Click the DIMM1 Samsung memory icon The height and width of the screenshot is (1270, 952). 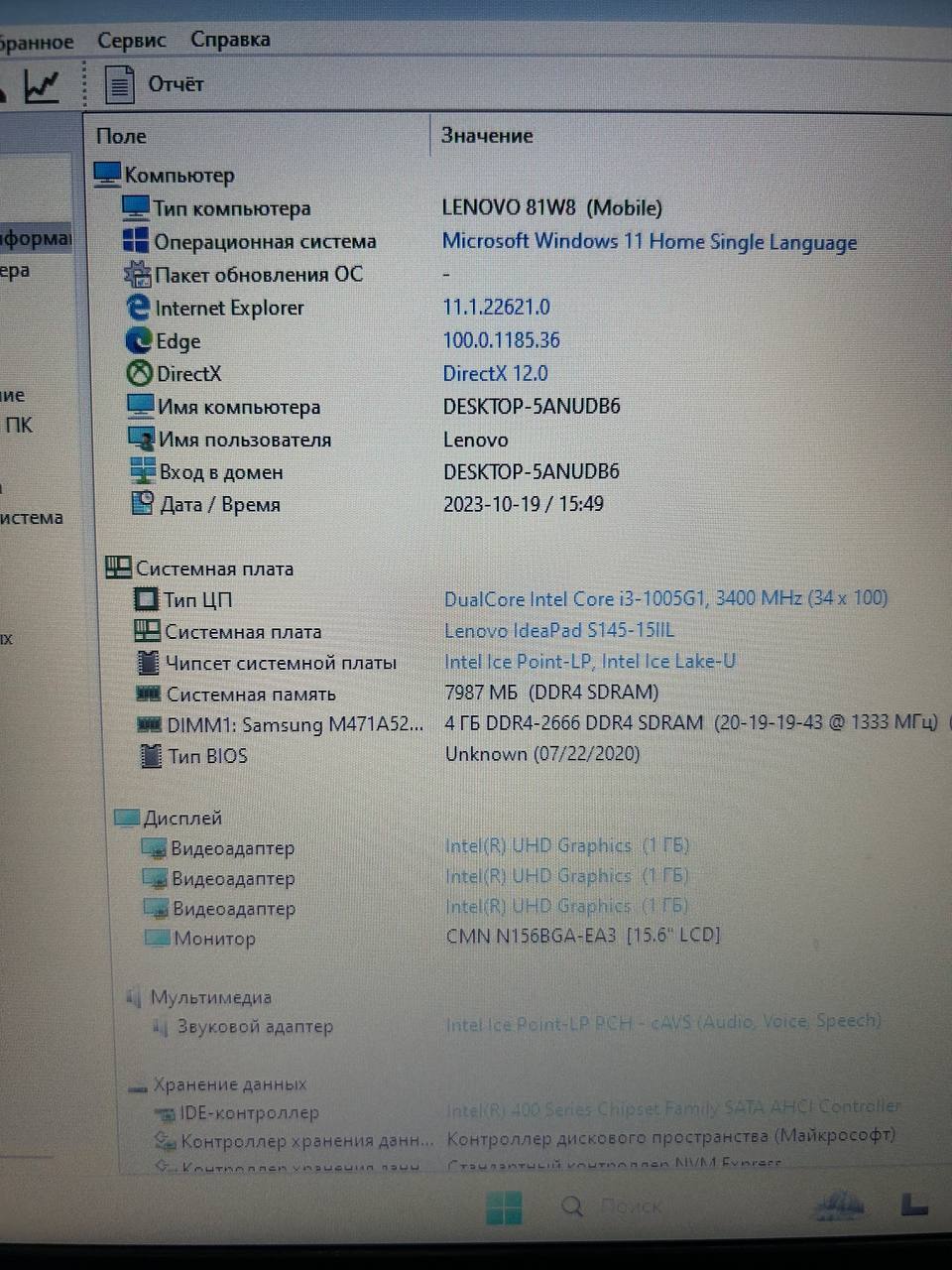click(150, 725)
